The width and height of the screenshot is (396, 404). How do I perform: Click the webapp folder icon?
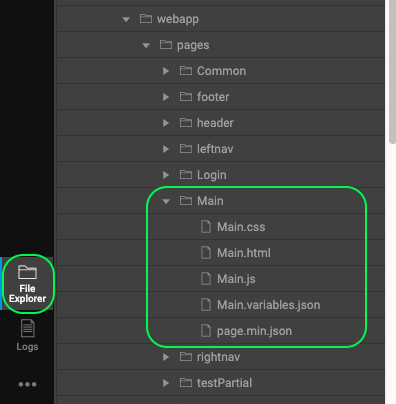(146, 19)
